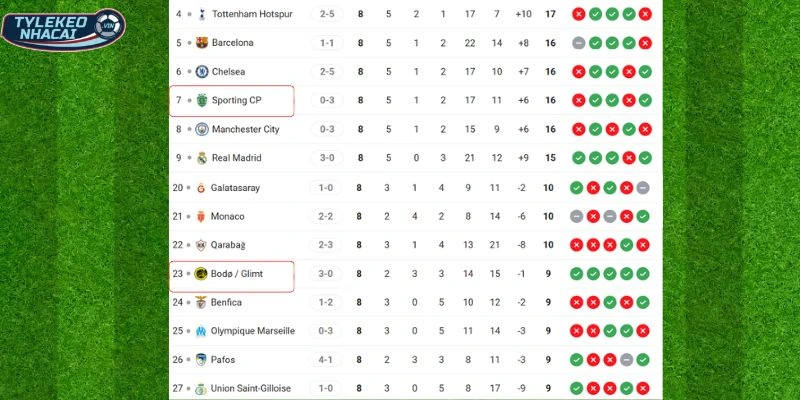Click Barcelona's gray draw form indicator
Screen dimensions: 800x400
tap(579, 43)
